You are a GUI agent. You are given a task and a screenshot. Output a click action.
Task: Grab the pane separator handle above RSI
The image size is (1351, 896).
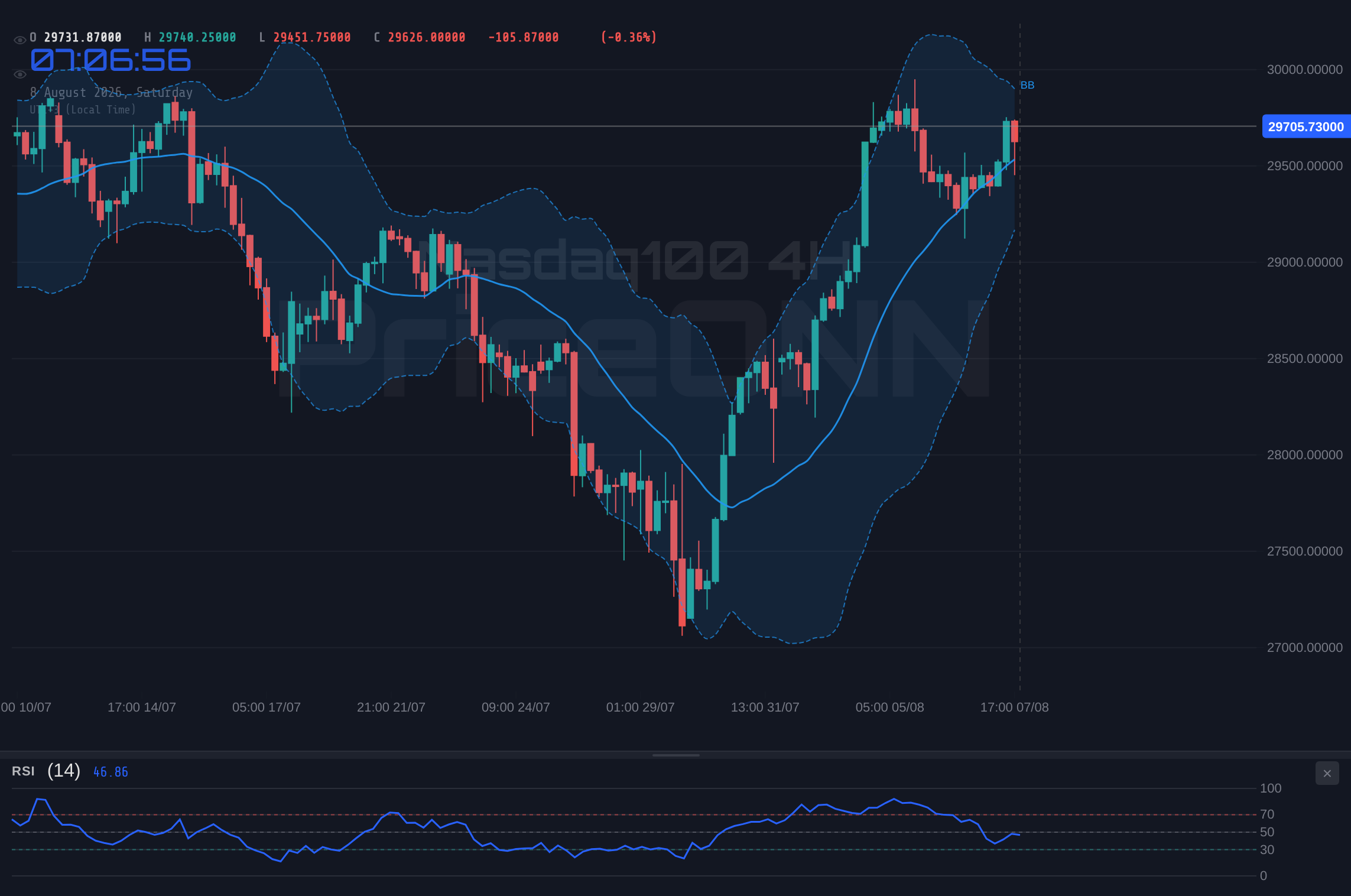pyautogui.click(x=675, y=755)
